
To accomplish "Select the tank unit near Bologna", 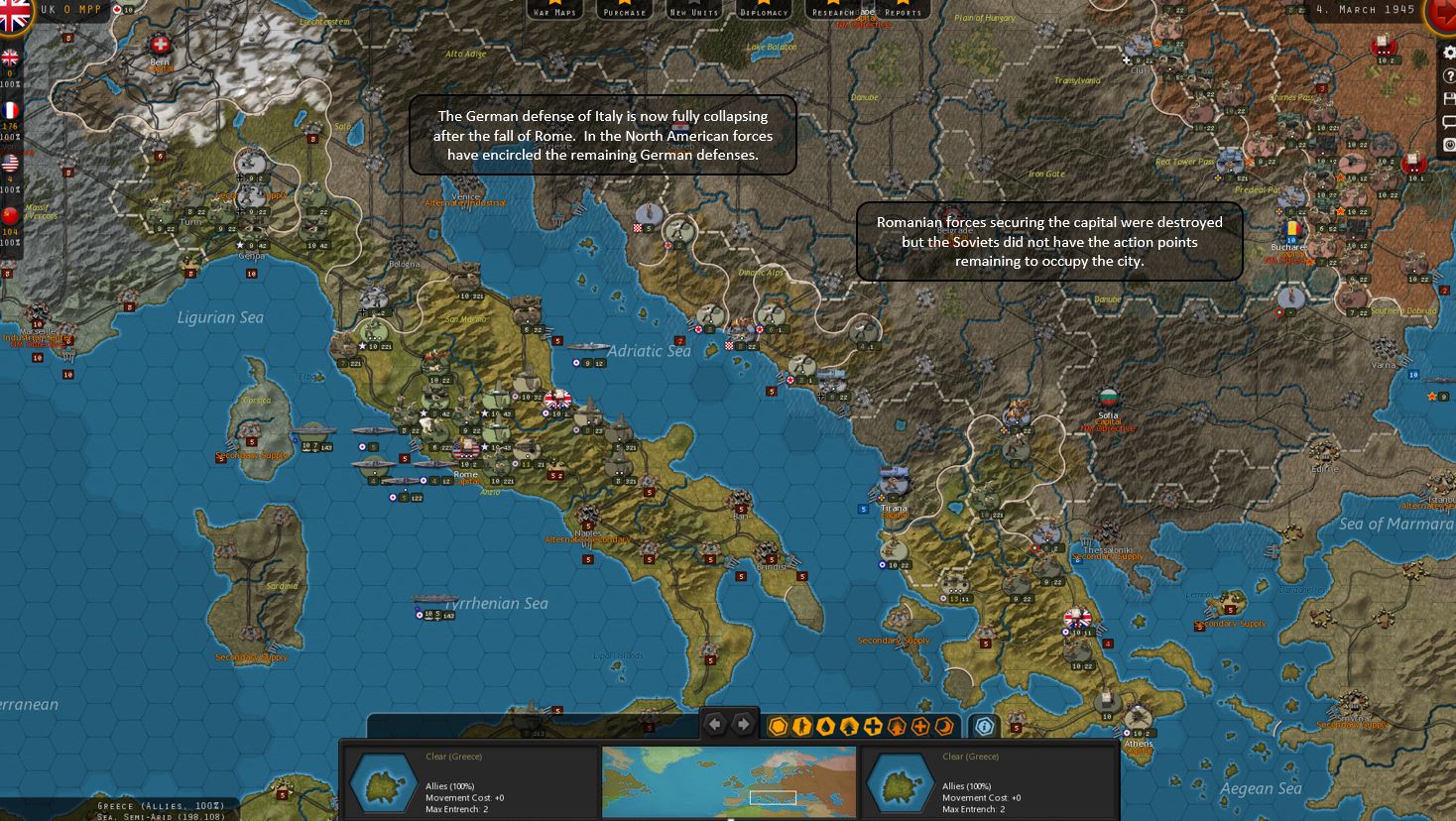I will (464, 279).
